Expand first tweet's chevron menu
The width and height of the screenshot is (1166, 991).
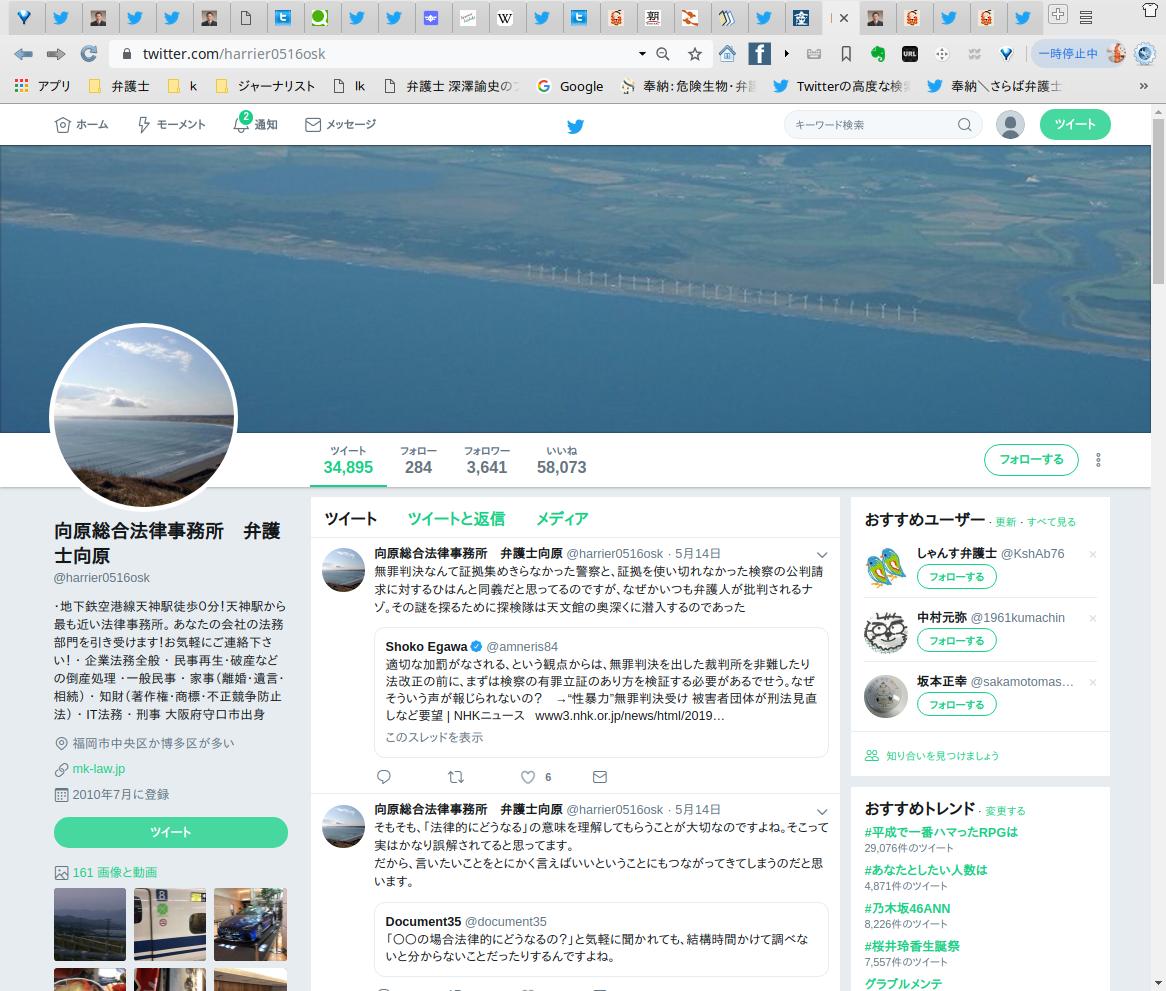pos(822,555)
